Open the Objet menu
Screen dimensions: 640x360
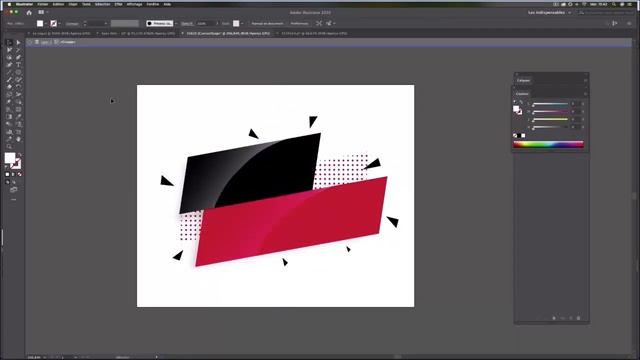(x=73, y=4)
